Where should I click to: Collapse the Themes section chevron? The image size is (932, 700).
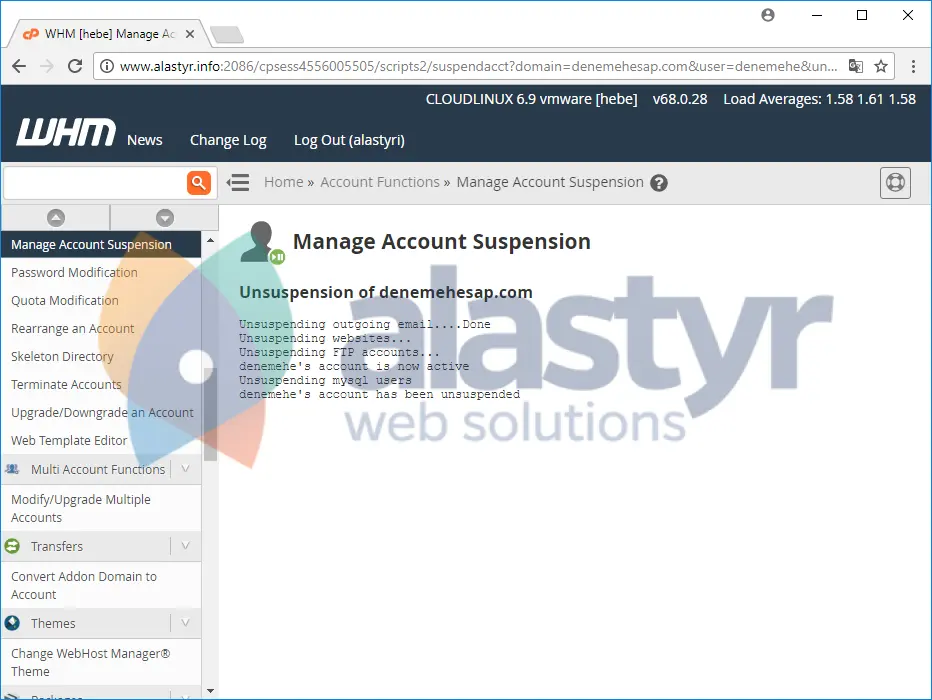(x=185, y=623)
